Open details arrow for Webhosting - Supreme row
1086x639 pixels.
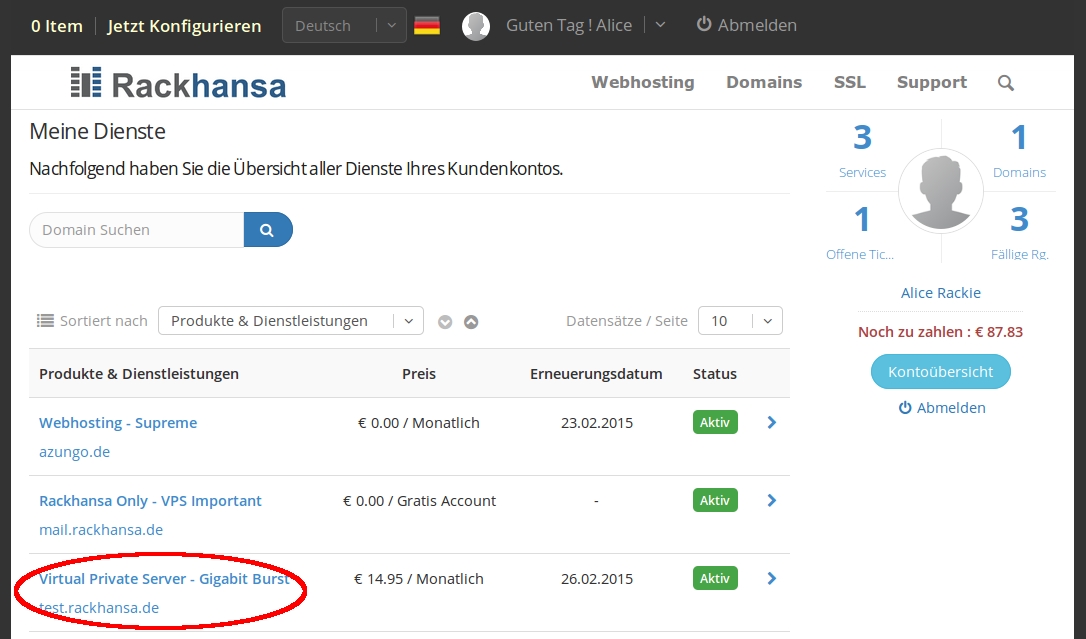click(x=772, y=422)
